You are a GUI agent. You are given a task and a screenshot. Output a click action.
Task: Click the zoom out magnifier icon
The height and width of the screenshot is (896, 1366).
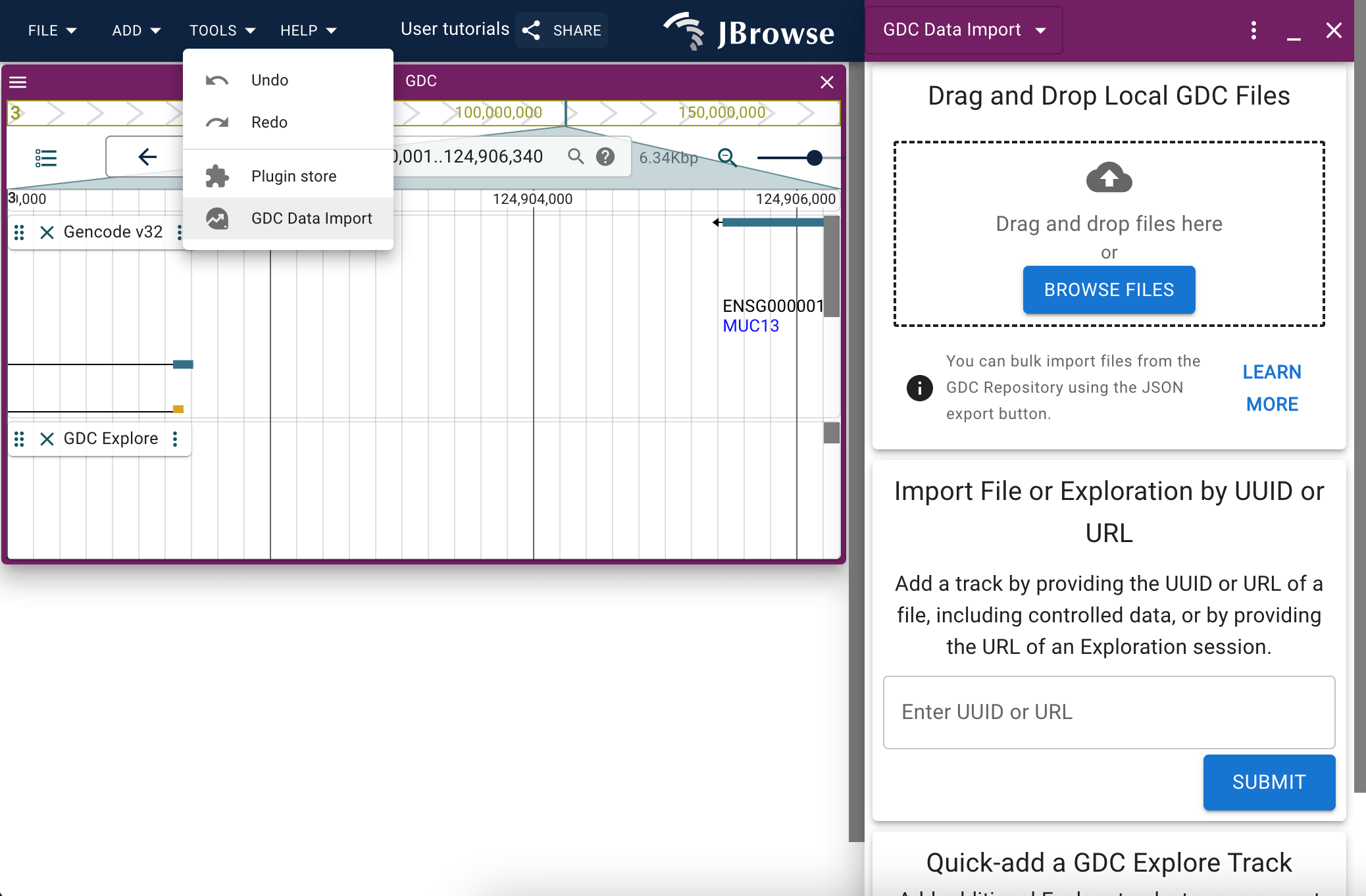click(727, 157)
